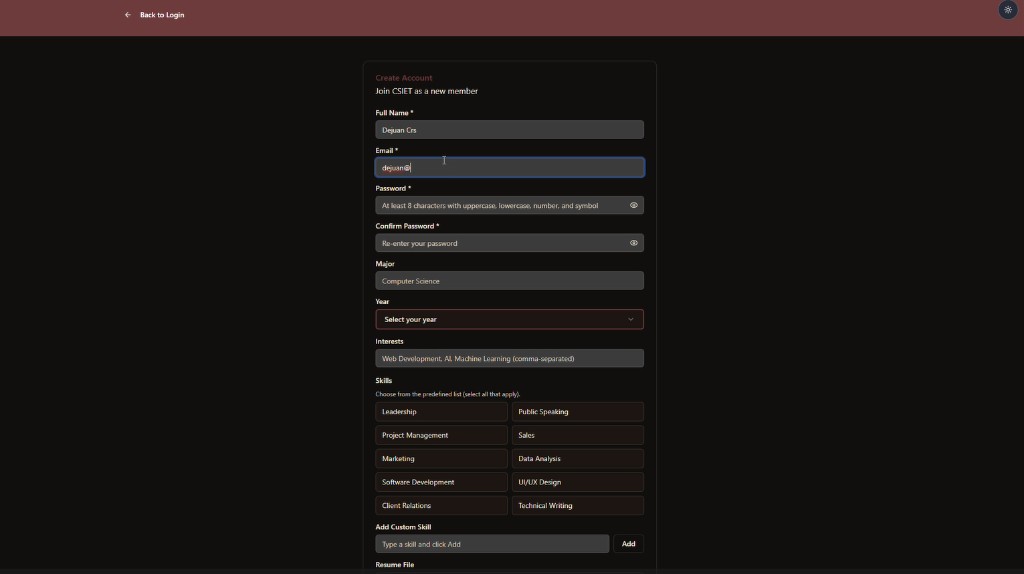The height and width of the screenshot is (574, 1024).
Task: Click the Join CSIET as a new member text
Action: pos(426,91)
